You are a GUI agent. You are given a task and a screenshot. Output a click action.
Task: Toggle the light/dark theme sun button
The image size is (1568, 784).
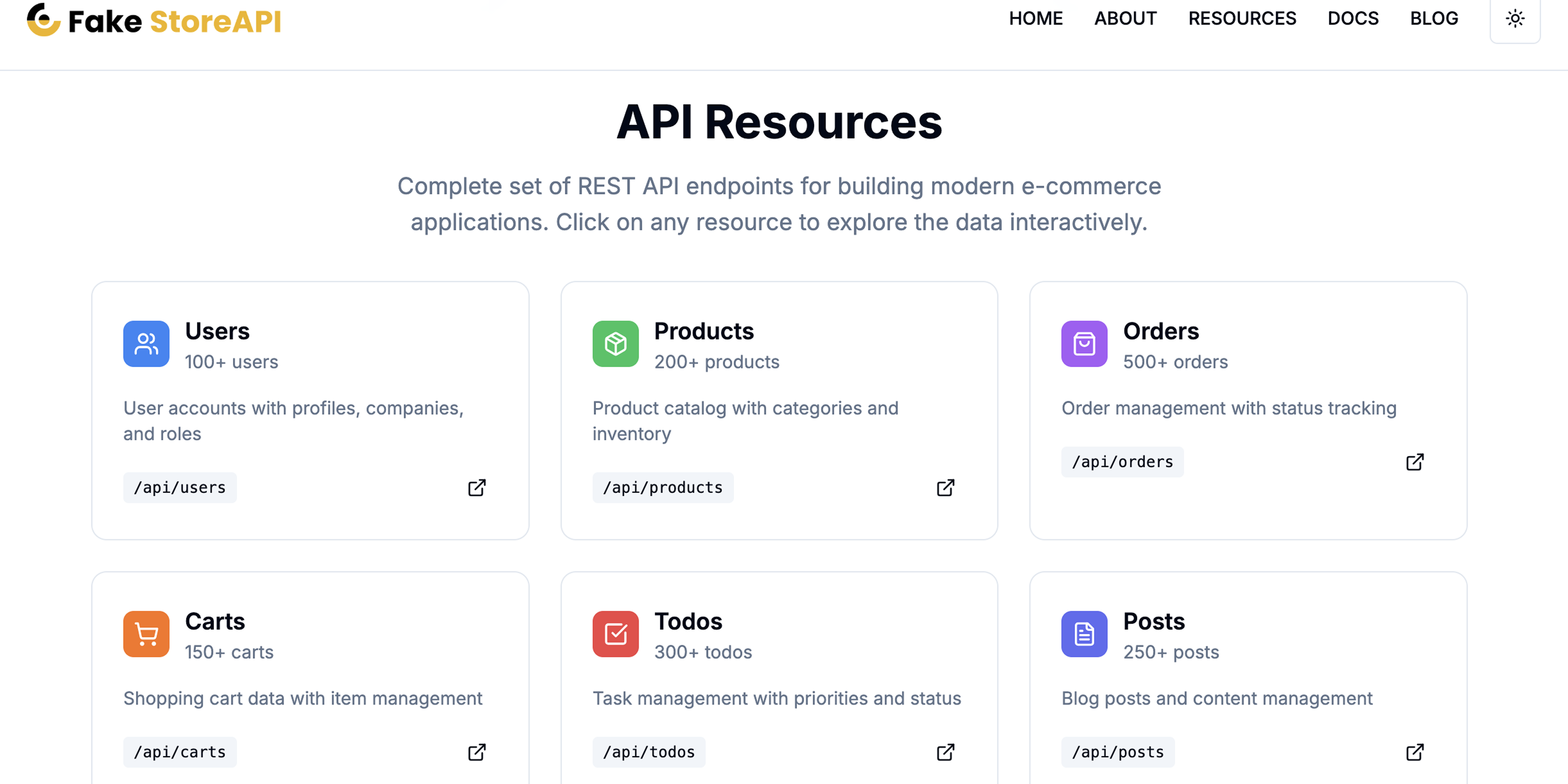point(1514,19)
